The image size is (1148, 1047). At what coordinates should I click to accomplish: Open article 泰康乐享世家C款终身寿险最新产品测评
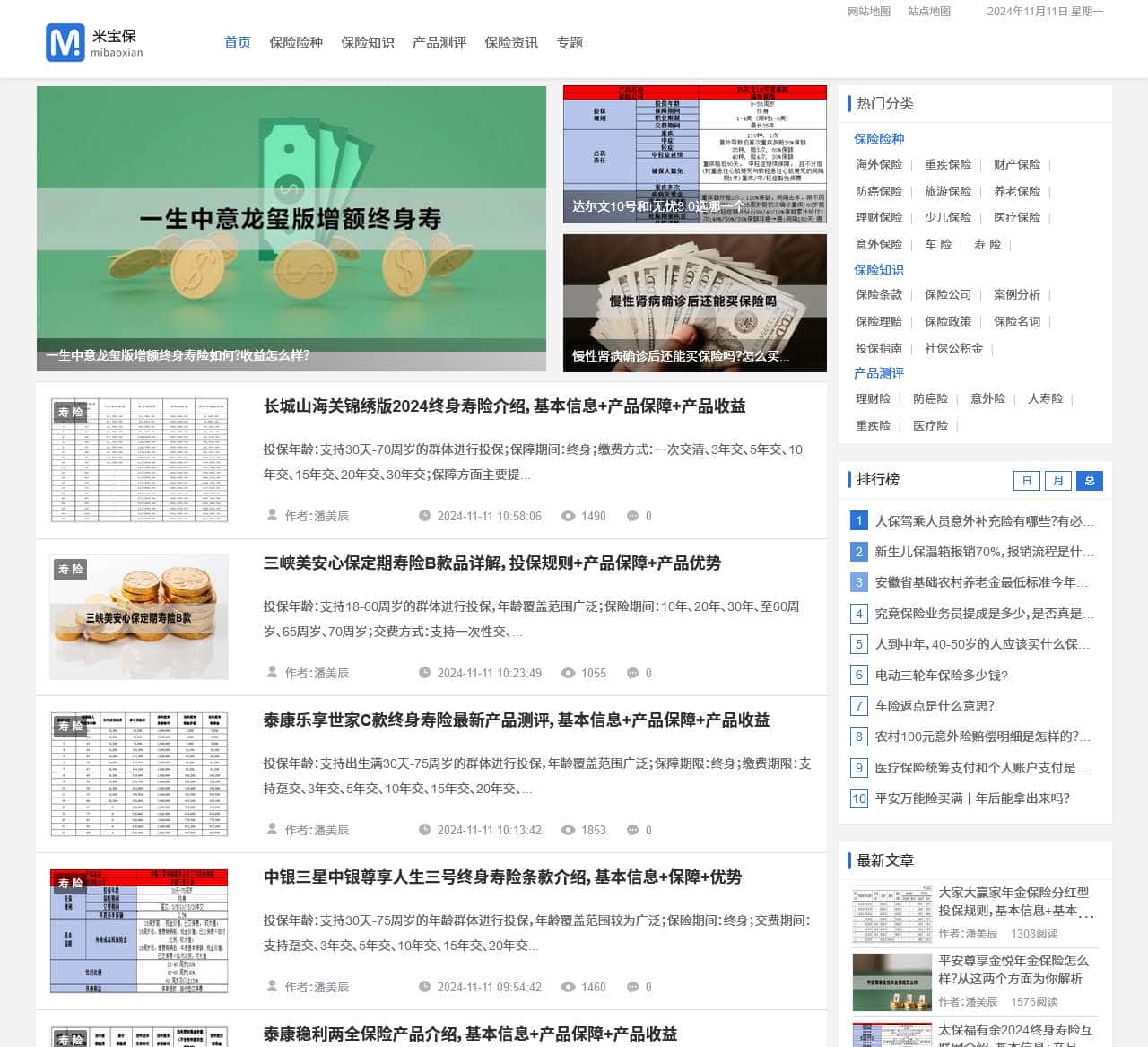click(517, 720)
